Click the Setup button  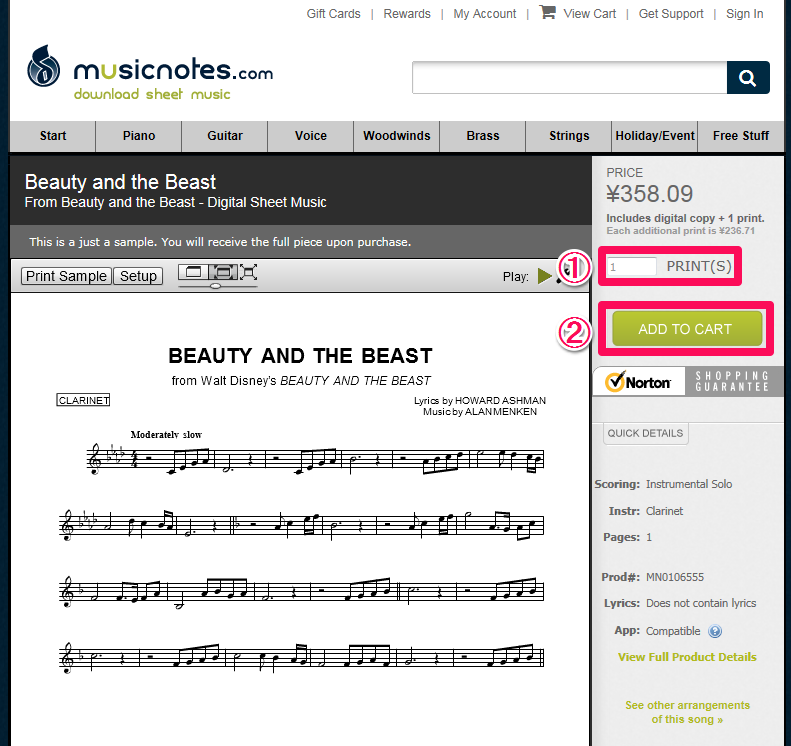138,276
